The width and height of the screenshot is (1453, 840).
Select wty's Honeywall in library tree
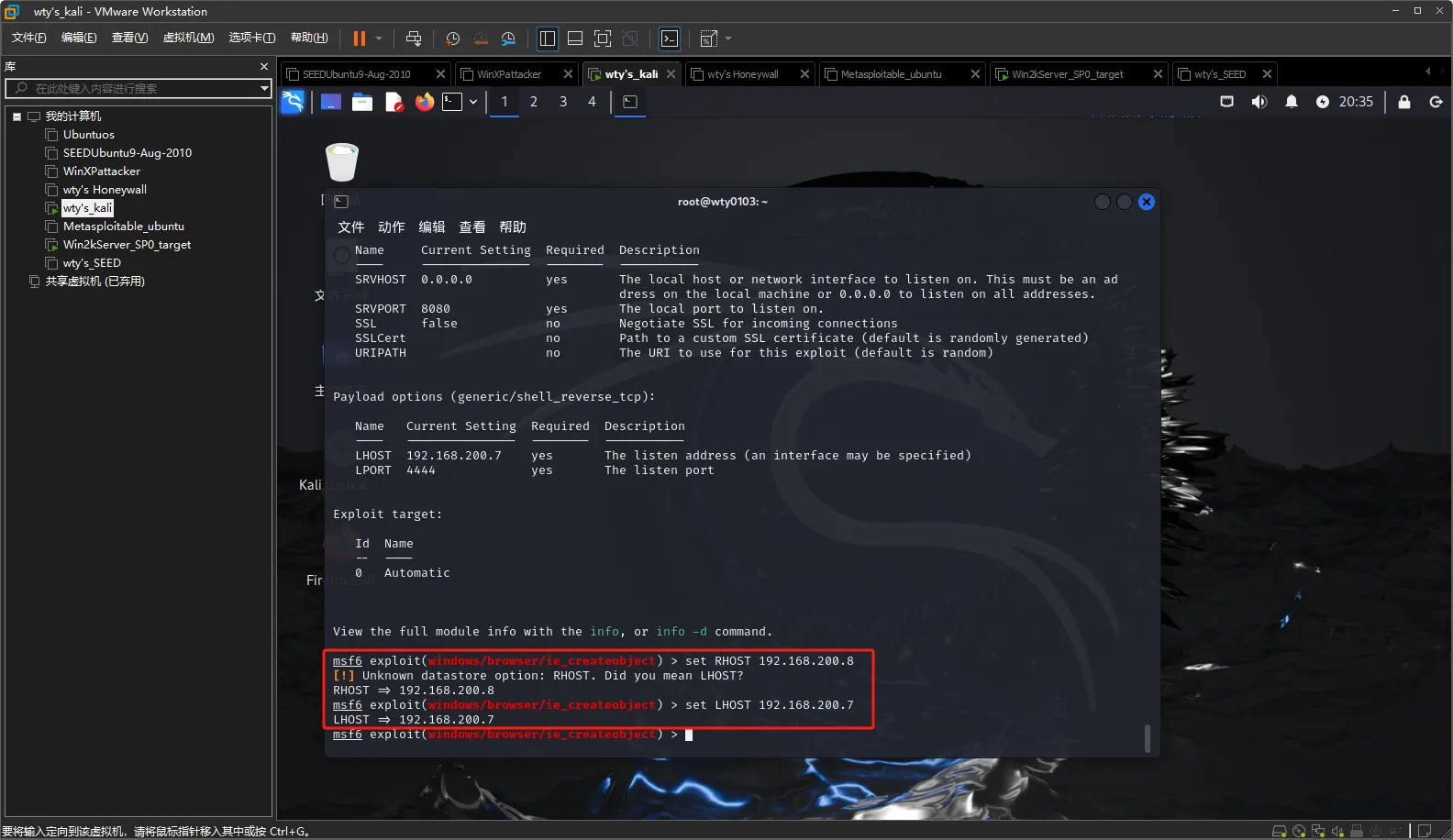tap(105, 190)
